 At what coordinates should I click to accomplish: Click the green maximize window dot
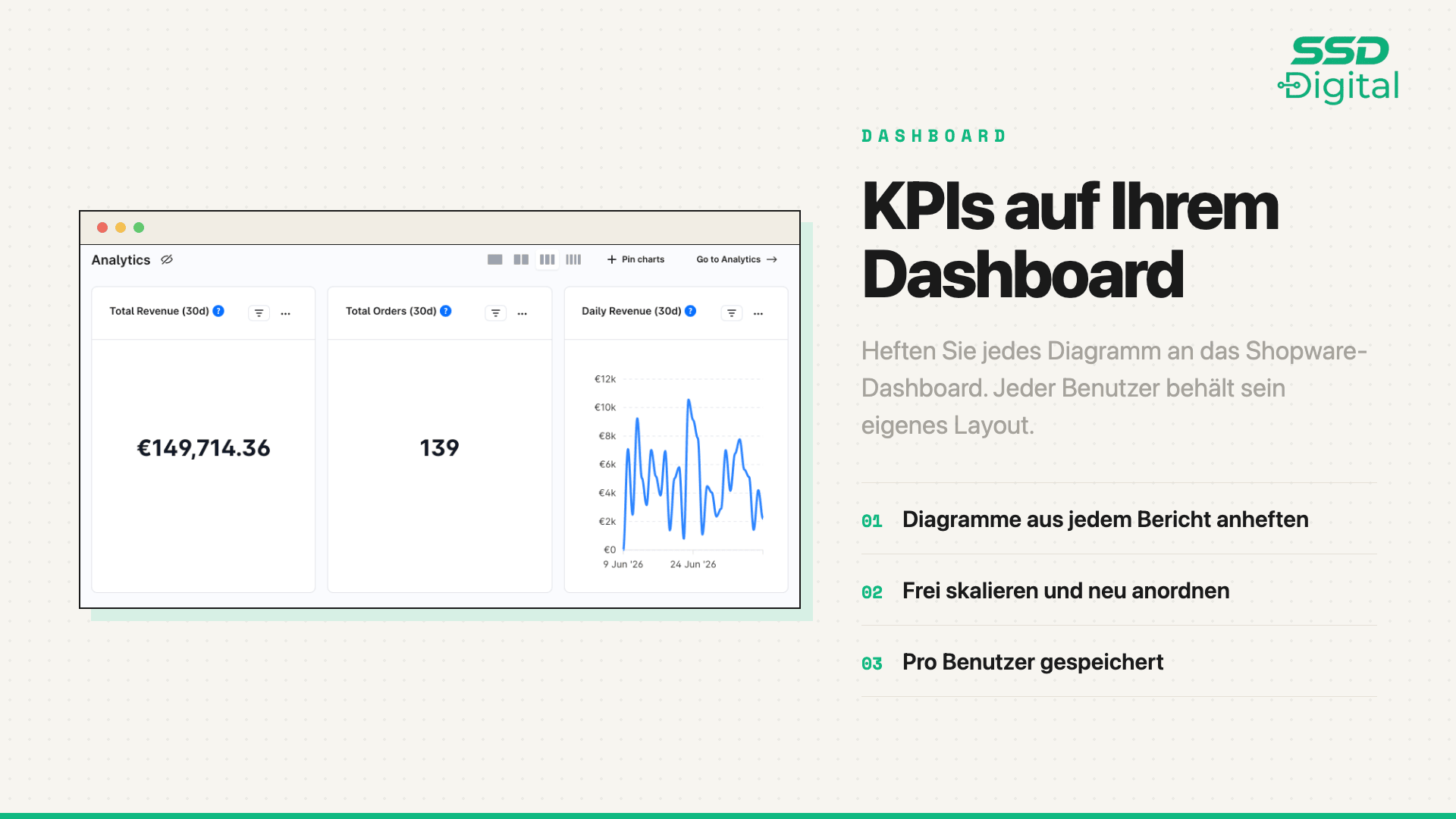coord(139,227)
